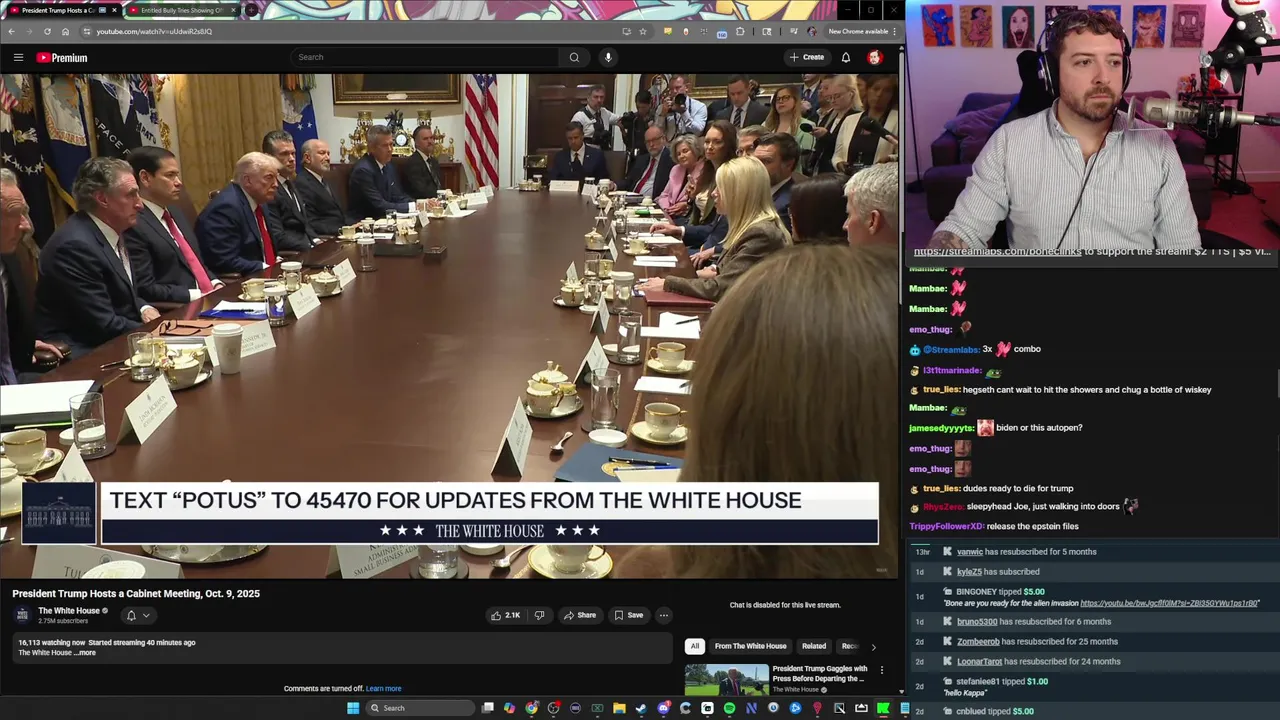
Task: Open Google Chrome from the taskbar
Action: pyautogui.click(x=532, y=708)
